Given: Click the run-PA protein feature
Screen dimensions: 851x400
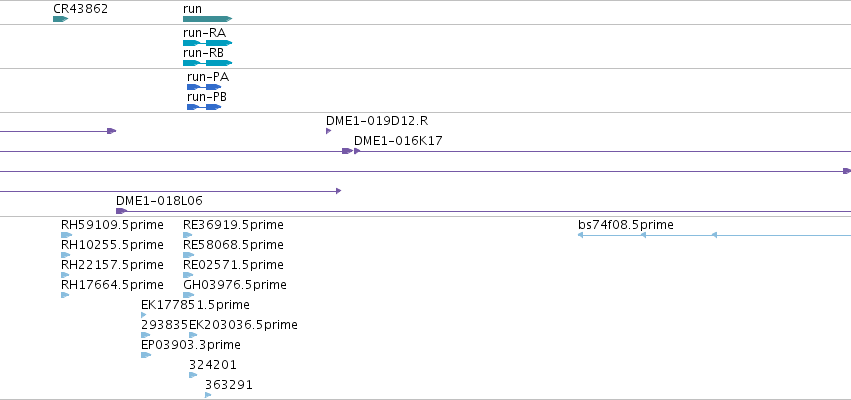Looking at the screenshot, I should [204, 87].
